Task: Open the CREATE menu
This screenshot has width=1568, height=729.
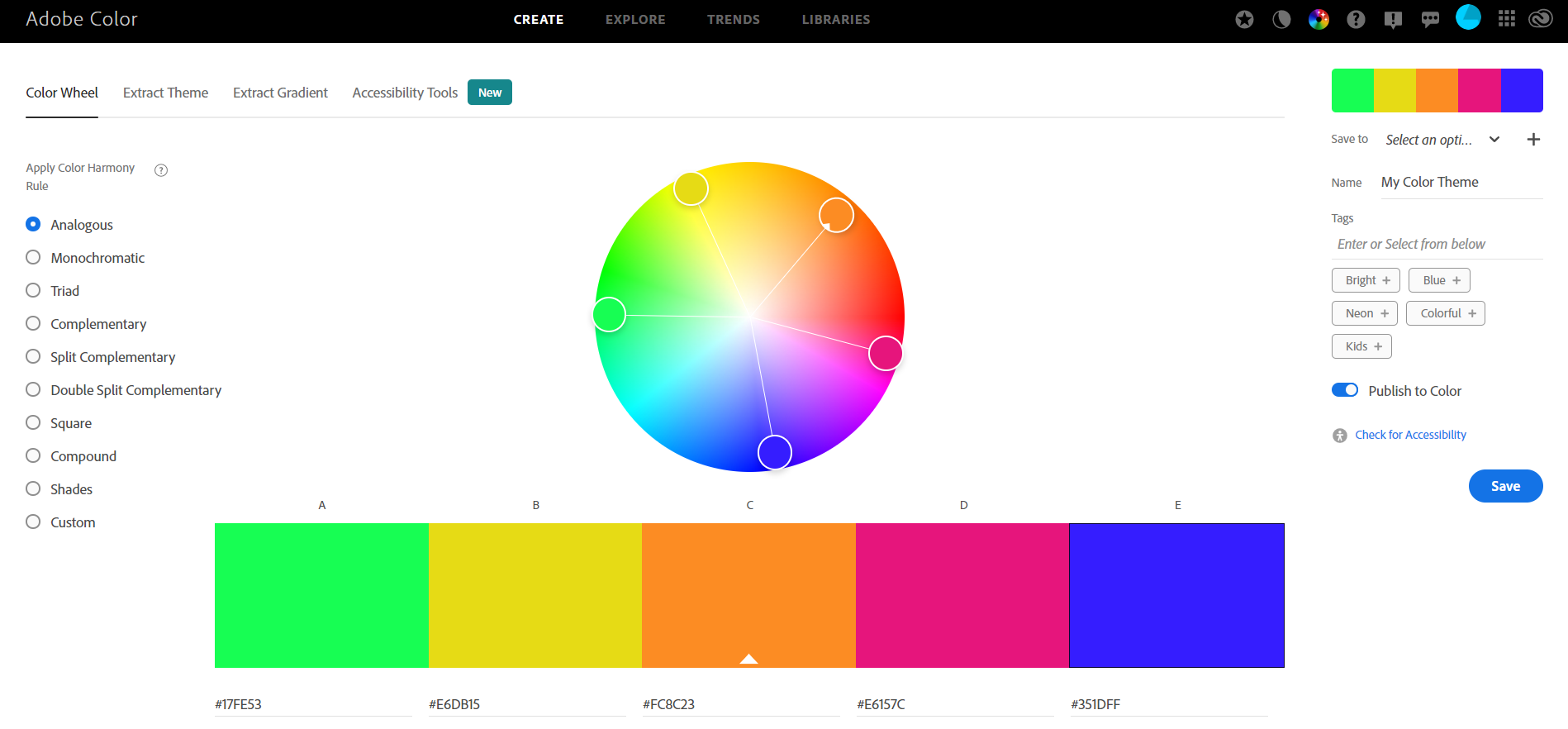Action: pyautogui.click(x=539, y=20)
